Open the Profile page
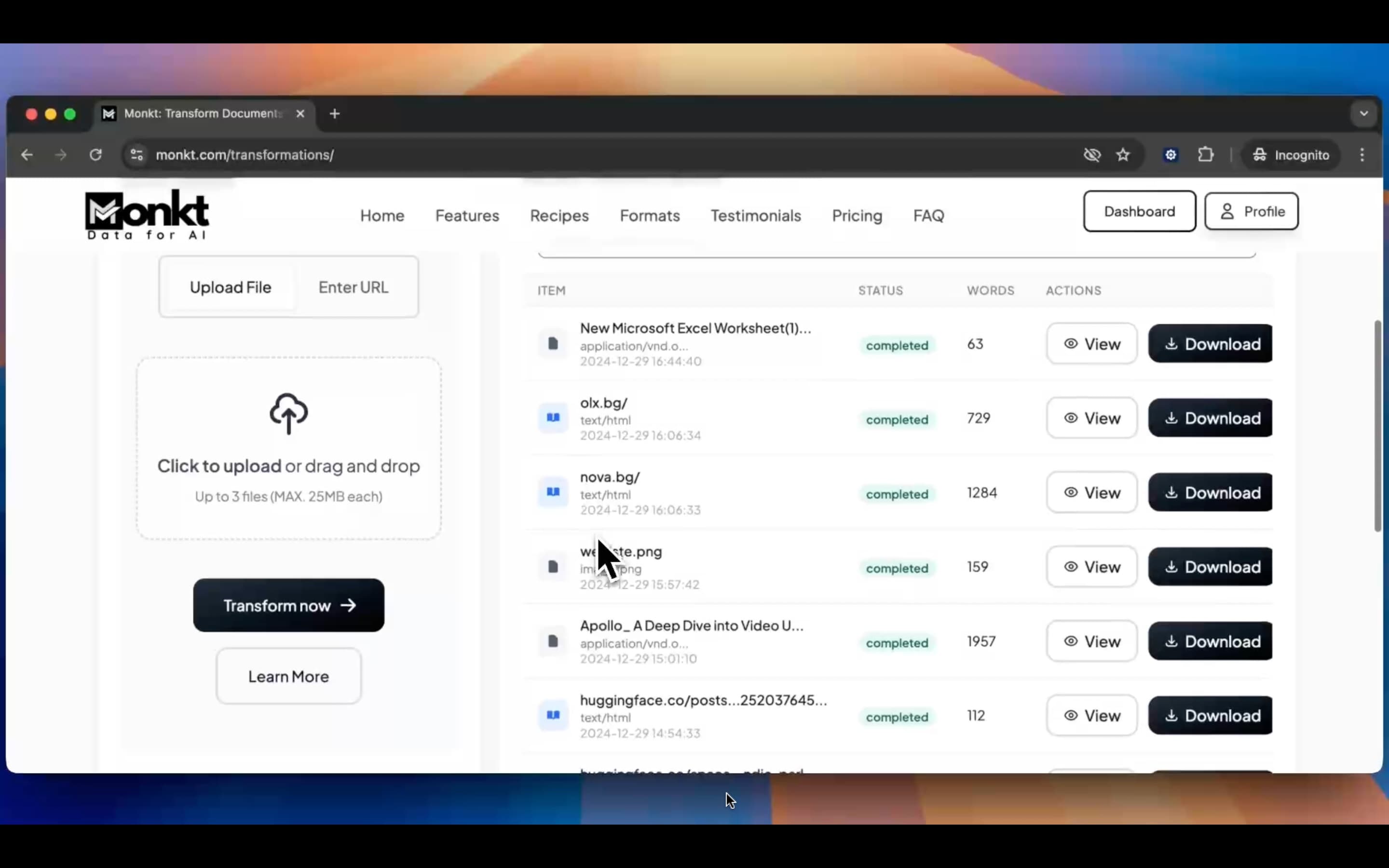Viewport: 1389px width, 868px height. pos(1251,211)
